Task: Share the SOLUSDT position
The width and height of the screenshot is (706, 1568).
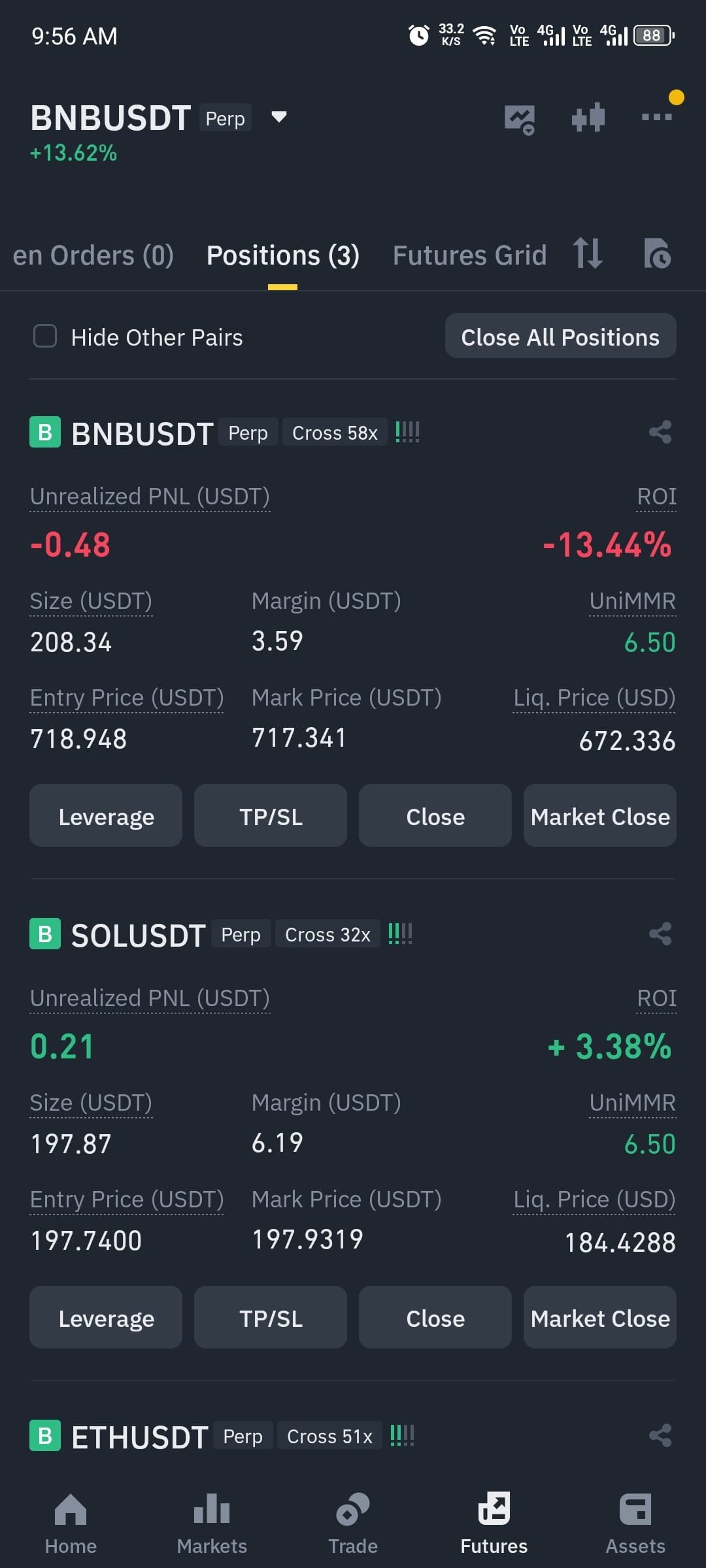Action: point(660,934)
